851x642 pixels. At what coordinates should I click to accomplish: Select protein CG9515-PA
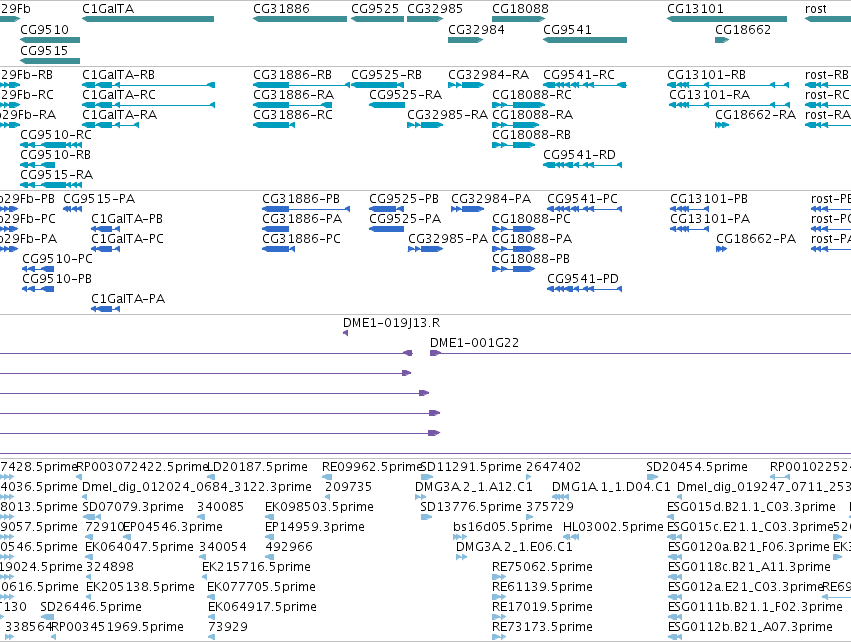pyautogui.click(x=99, y=199)
